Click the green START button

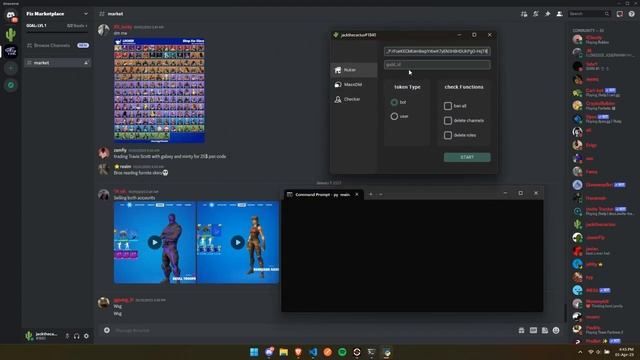pos(467,157)
